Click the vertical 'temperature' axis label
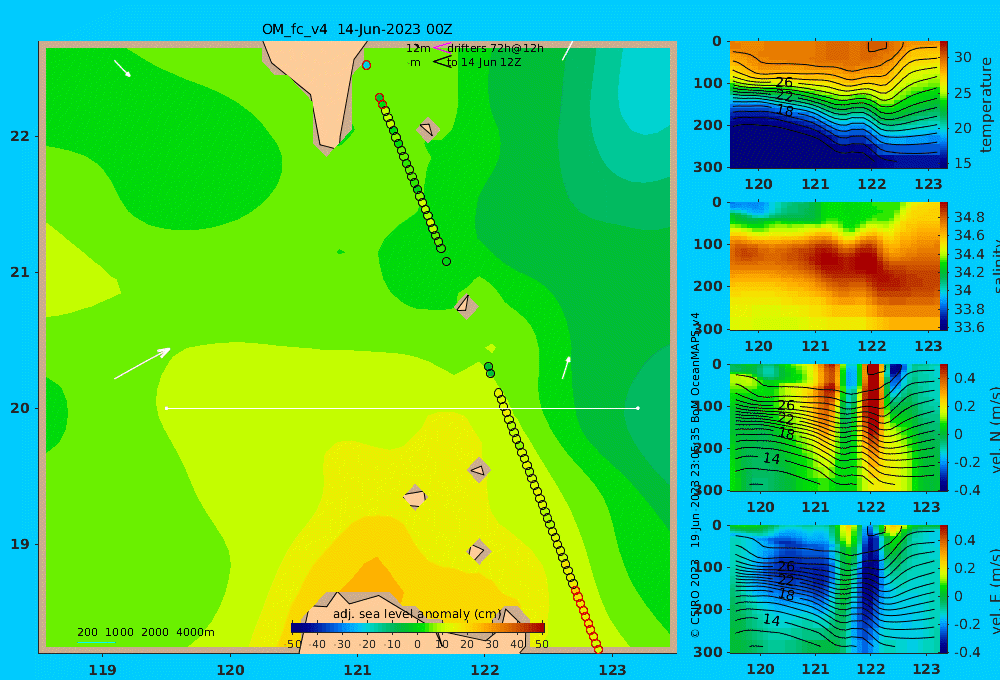1000x680 pixels. click(x=986, y=105)
